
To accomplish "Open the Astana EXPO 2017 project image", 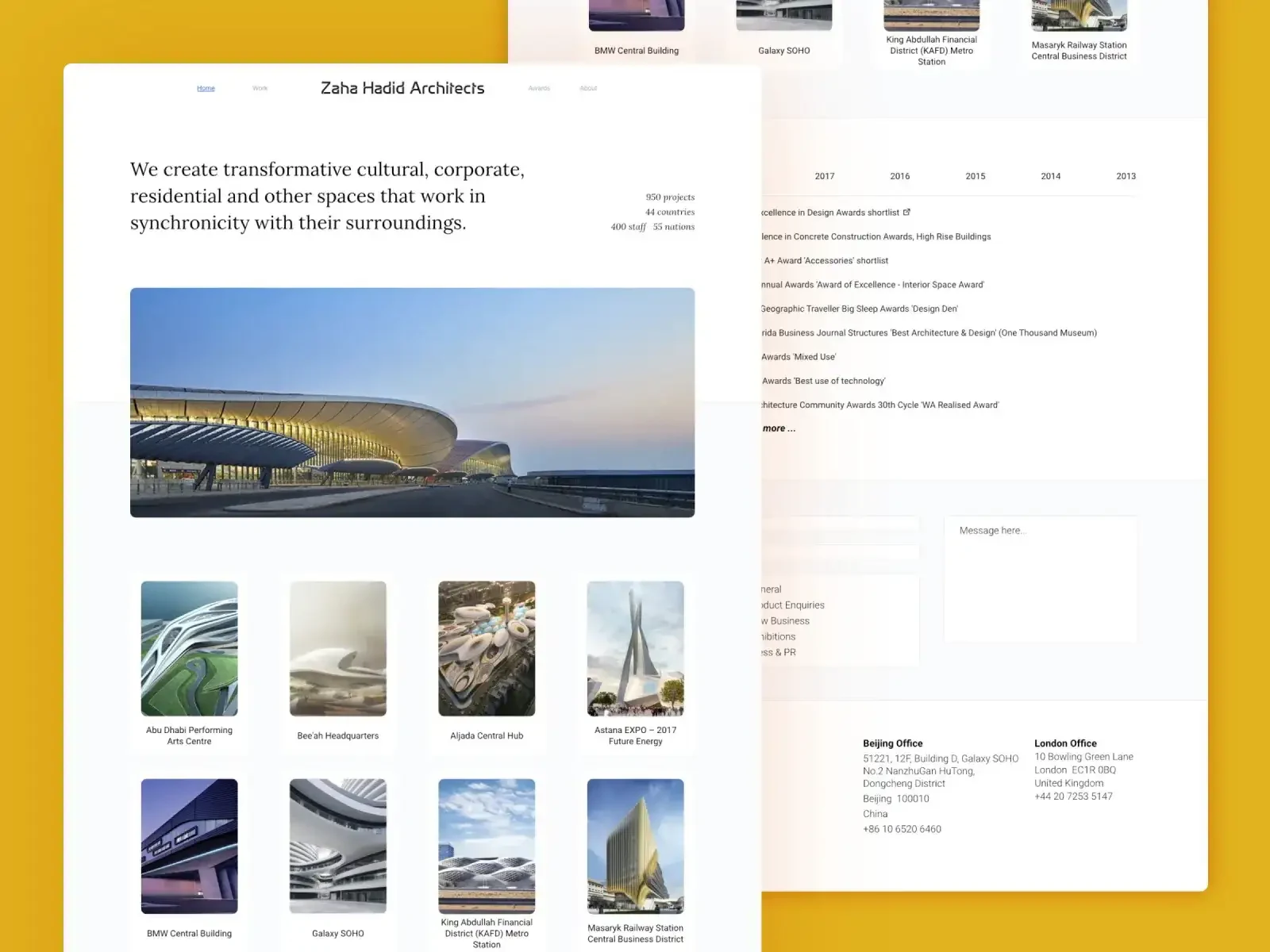I will pyautogui.click(x=635, y=648).
